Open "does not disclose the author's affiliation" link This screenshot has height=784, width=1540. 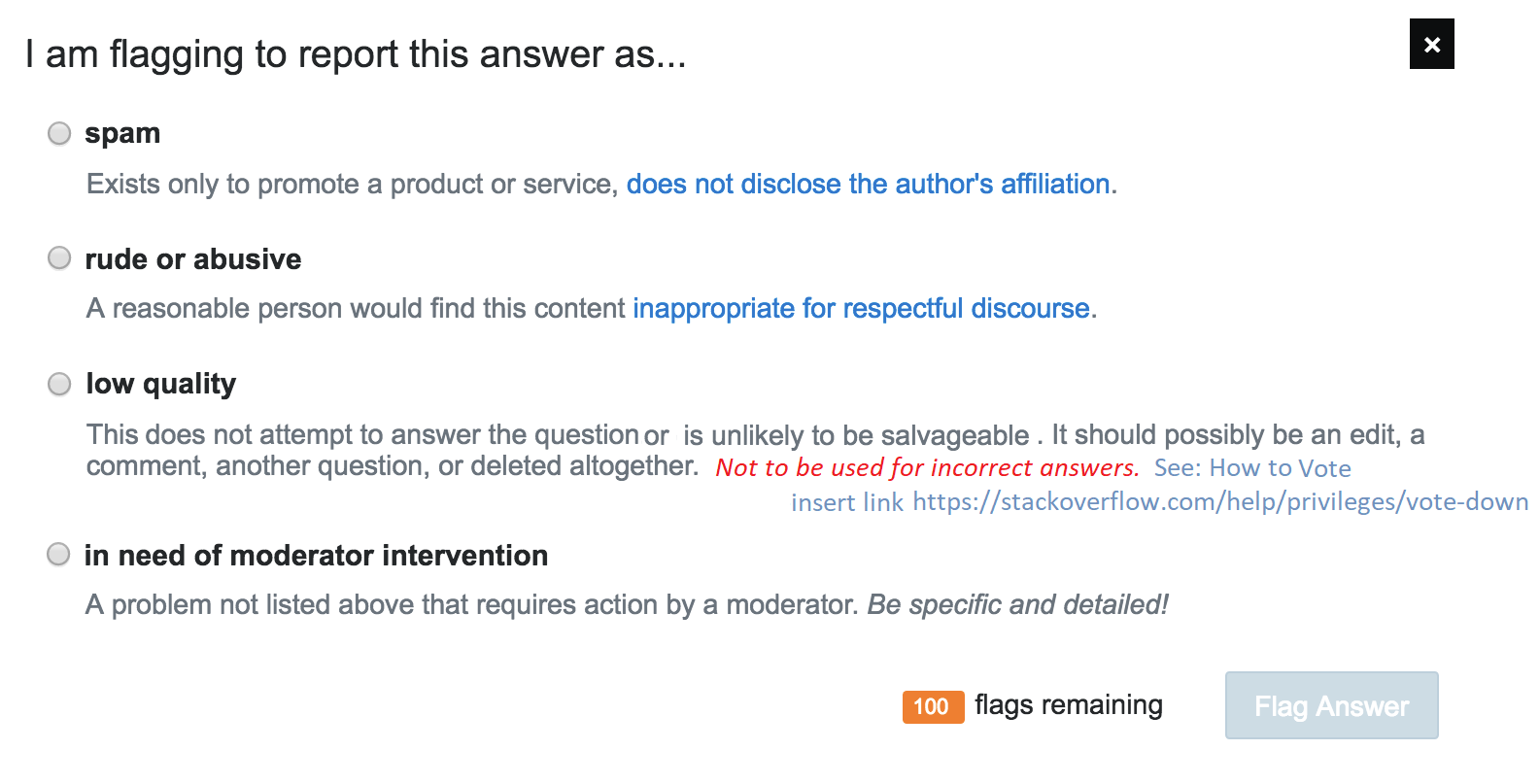pos(868,185)
